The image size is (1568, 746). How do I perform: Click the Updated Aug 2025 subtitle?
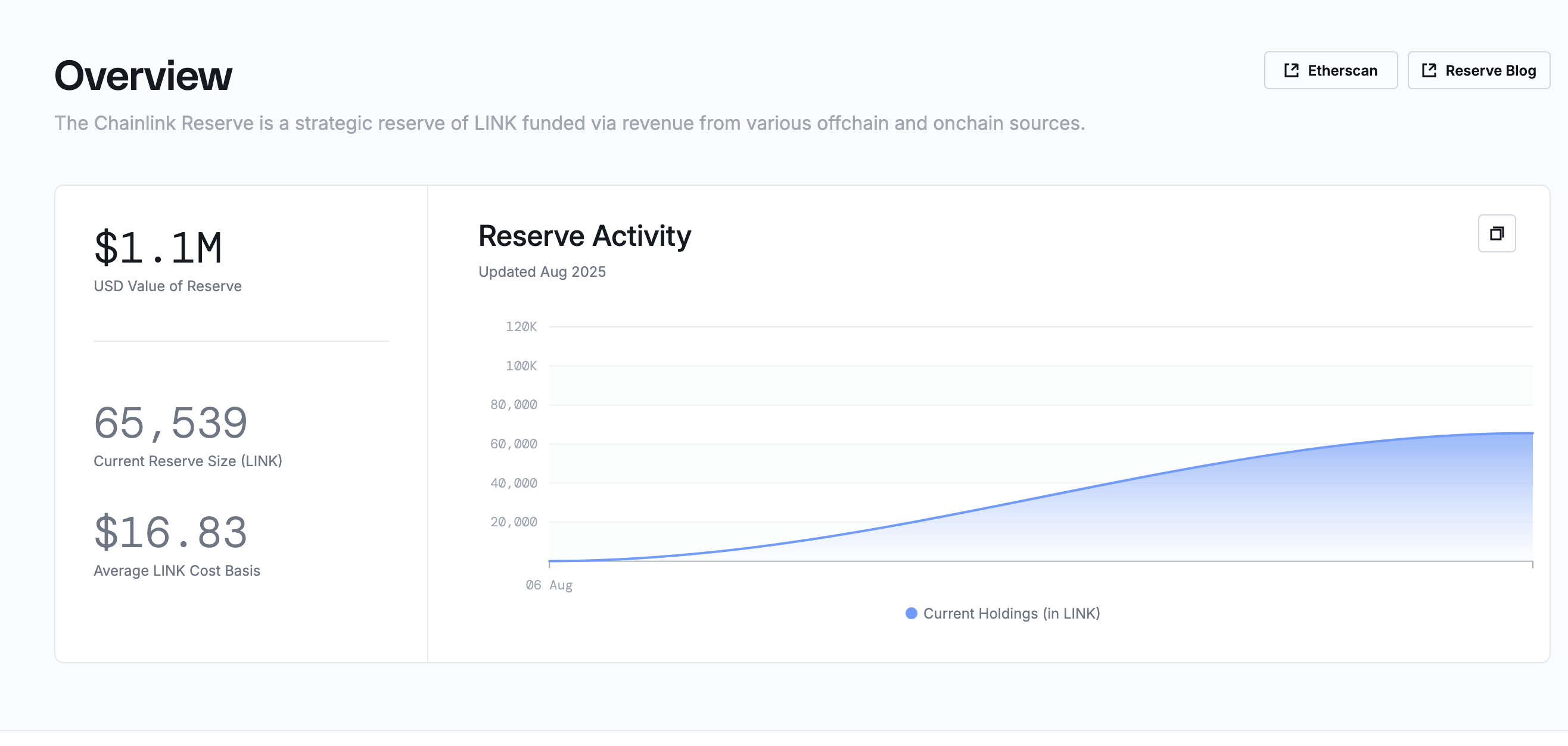tap(542, 272)
